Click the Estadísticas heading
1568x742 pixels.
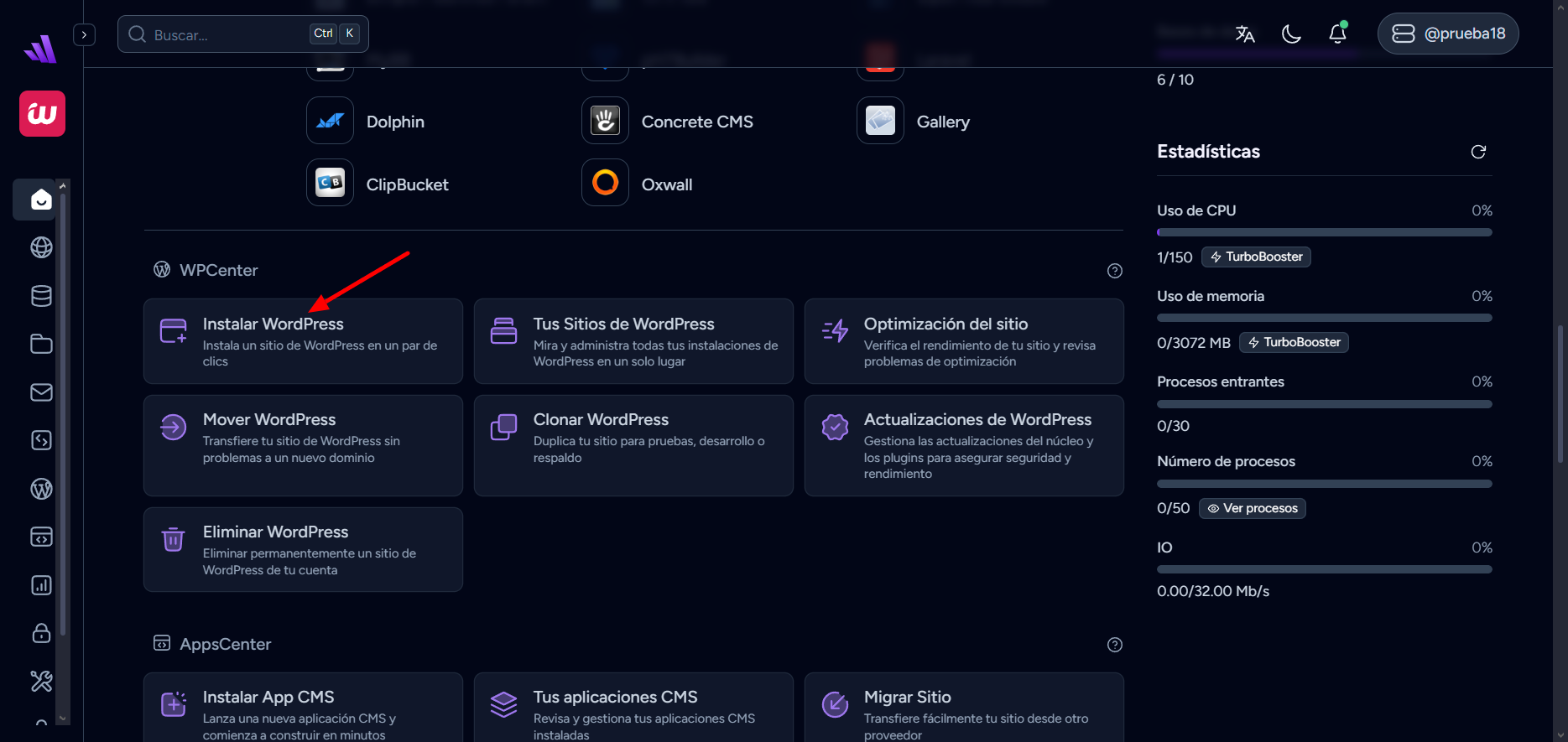click(x=1208, y=152)
